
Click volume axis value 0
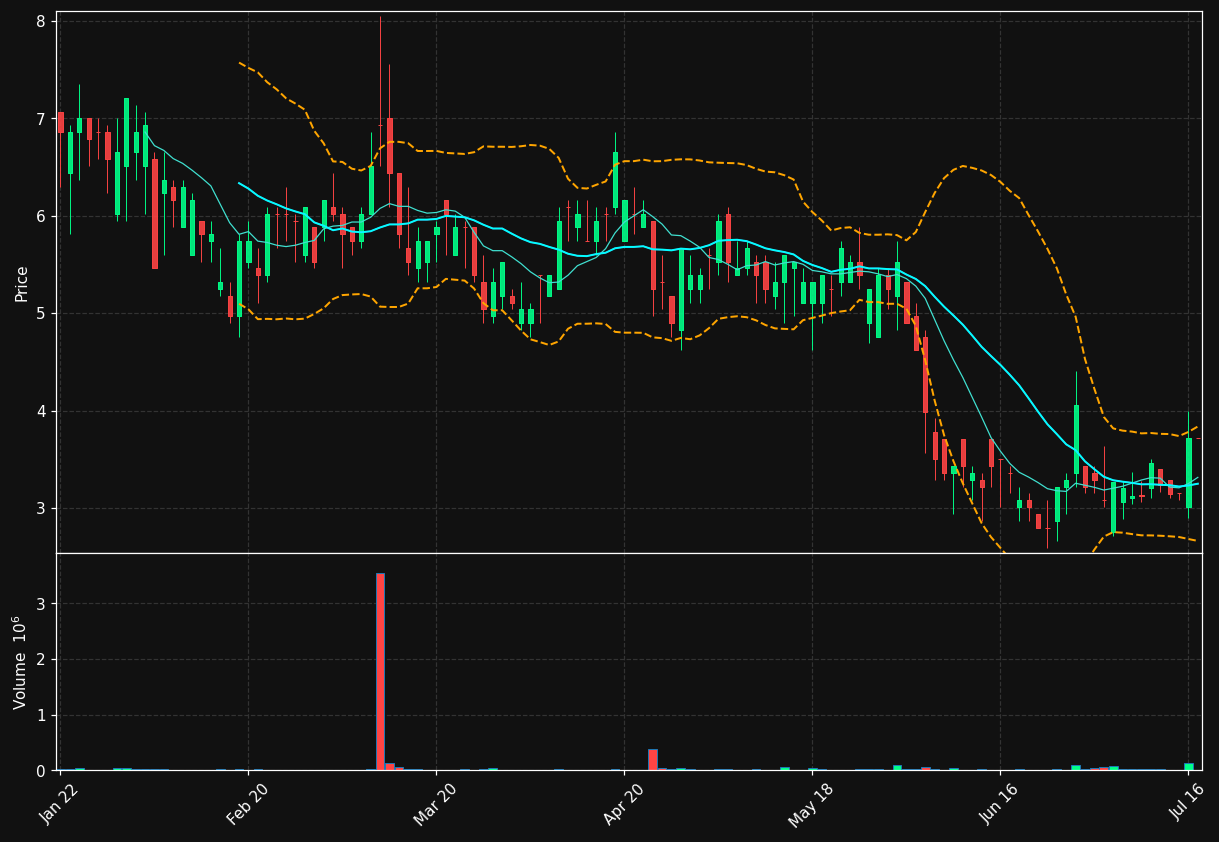[x=41, y=771]
